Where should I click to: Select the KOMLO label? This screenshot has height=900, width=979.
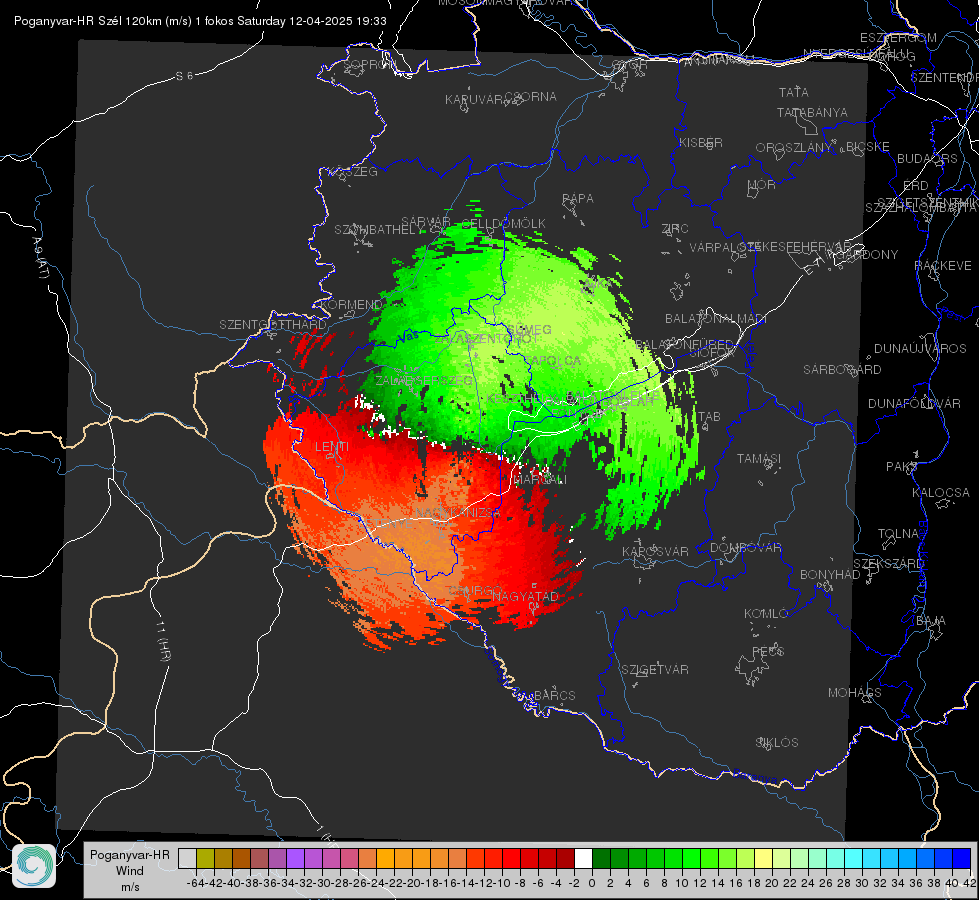click(766, 614)
